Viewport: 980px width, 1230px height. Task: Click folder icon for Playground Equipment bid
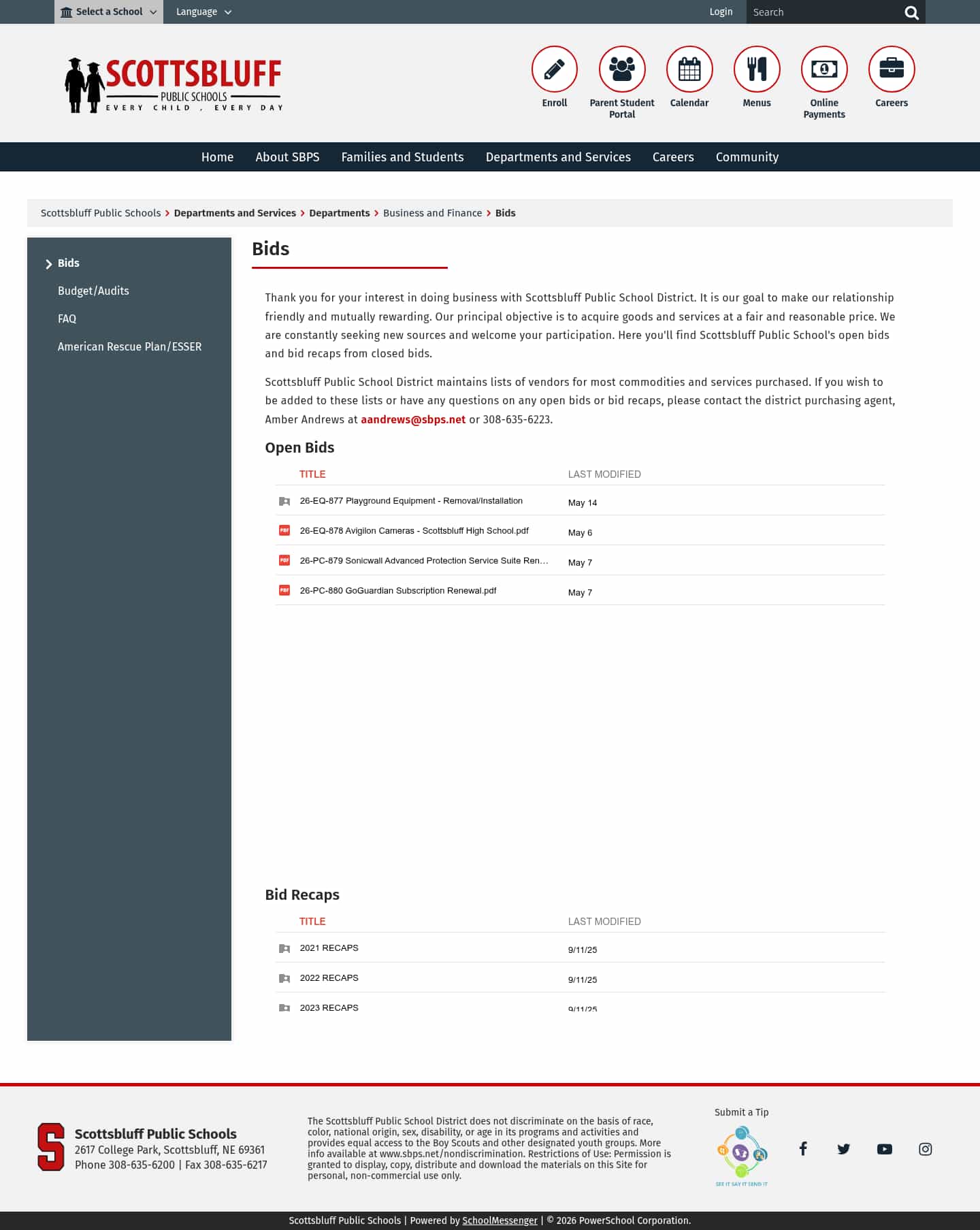point(284,501)
